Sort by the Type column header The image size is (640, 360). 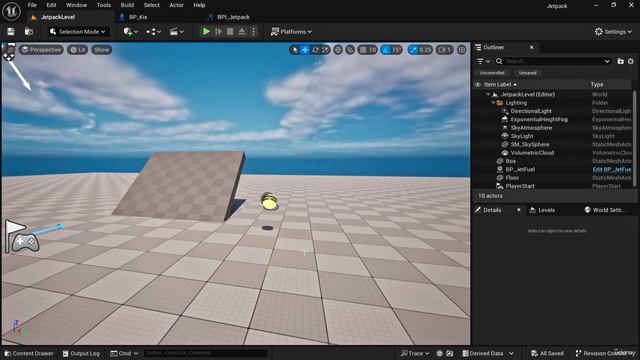[597, 84]
